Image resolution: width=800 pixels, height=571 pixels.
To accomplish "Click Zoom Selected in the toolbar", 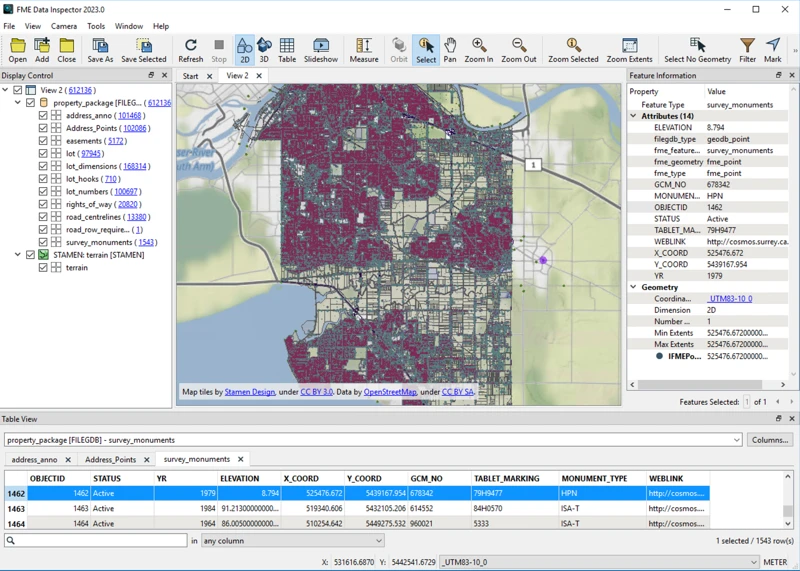I will (x=573, y=50).
